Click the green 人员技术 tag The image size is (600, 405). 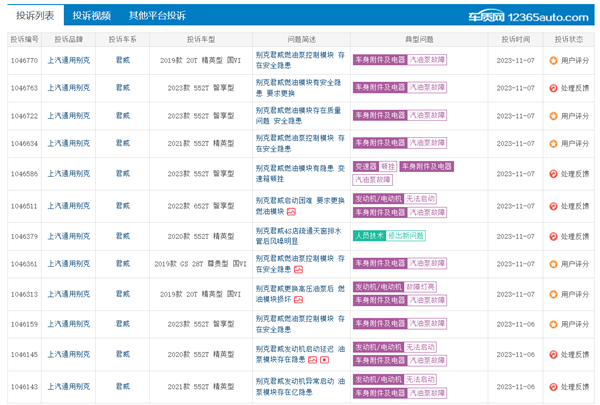368,236
